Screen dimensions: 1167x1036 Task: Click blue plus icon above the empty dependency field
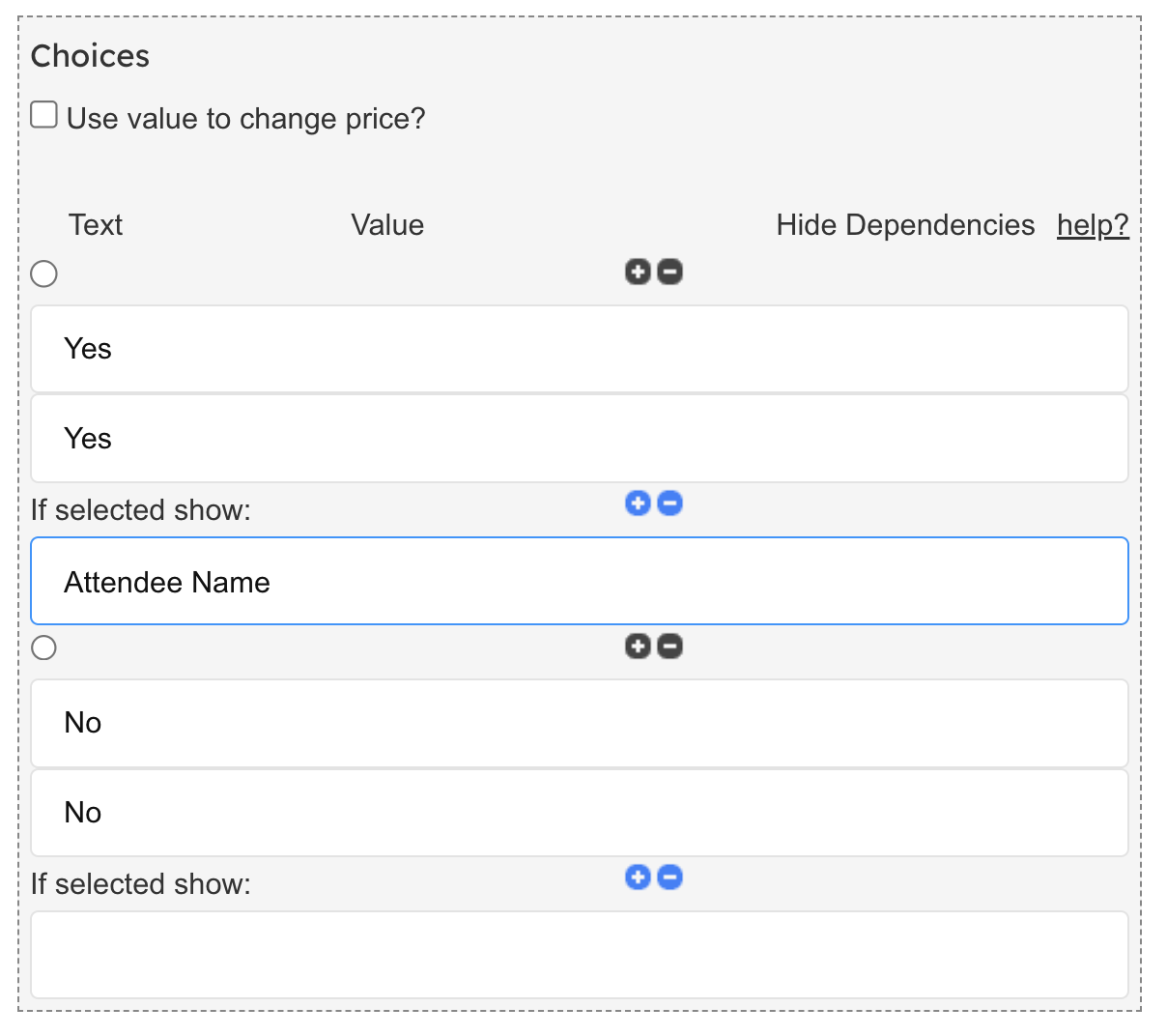638,877
